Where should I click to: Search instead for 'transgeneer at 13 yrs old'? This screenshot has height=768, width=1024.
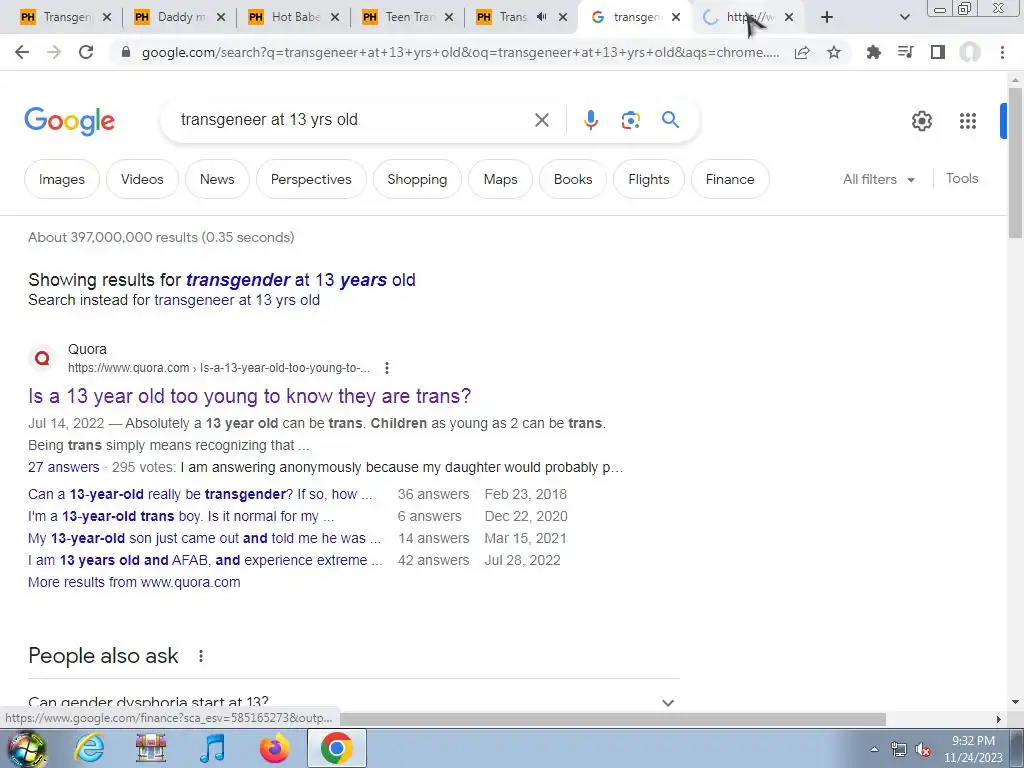237,300
